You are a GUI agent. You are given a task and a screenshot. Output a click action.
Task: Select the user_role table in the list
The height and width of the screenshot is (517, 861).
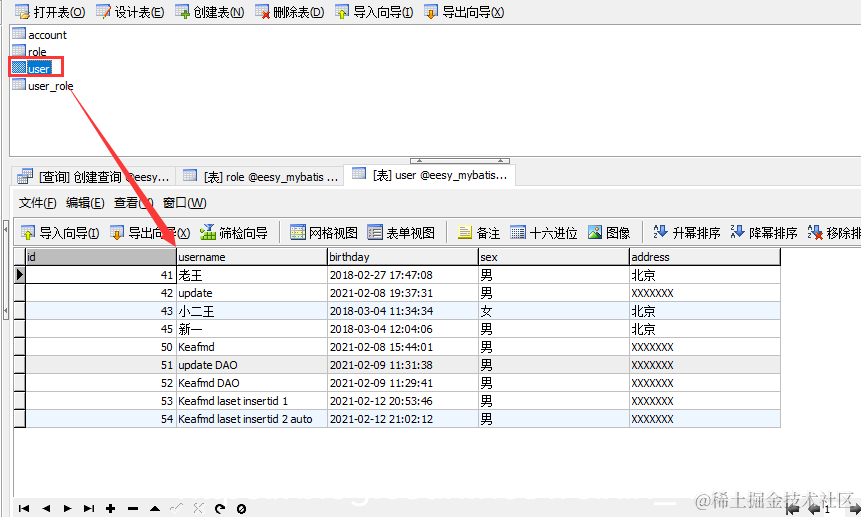click(x=43, y=86)
